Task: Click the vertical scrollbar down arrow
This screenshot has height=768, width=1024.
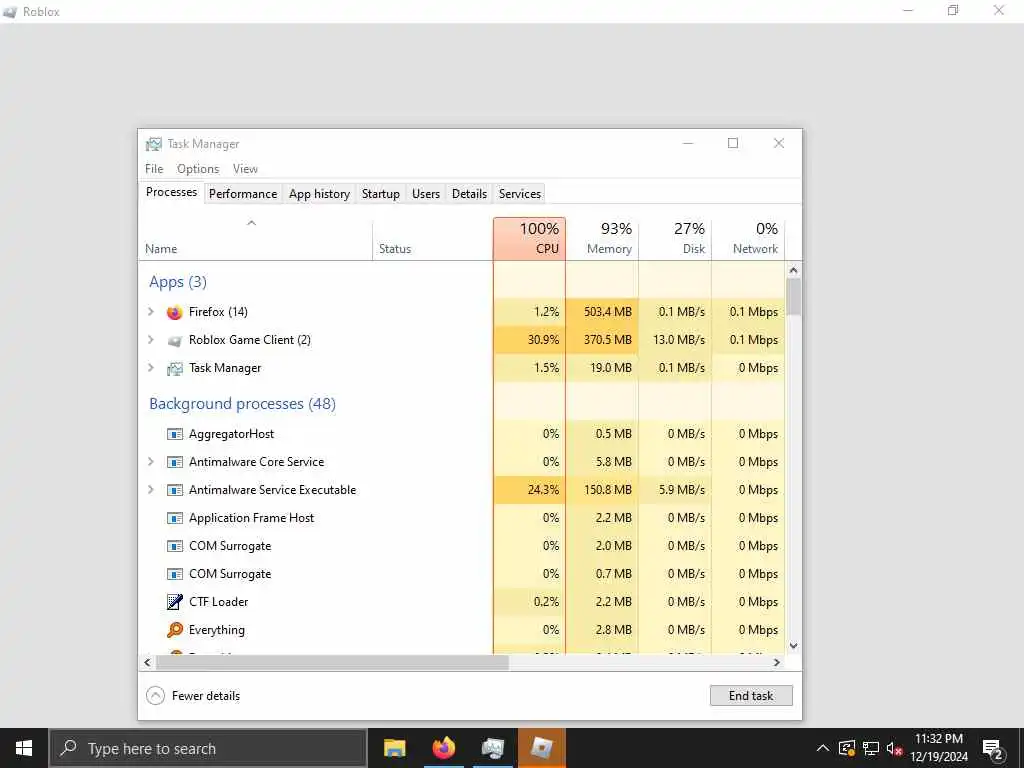Action: coord(793,646)
